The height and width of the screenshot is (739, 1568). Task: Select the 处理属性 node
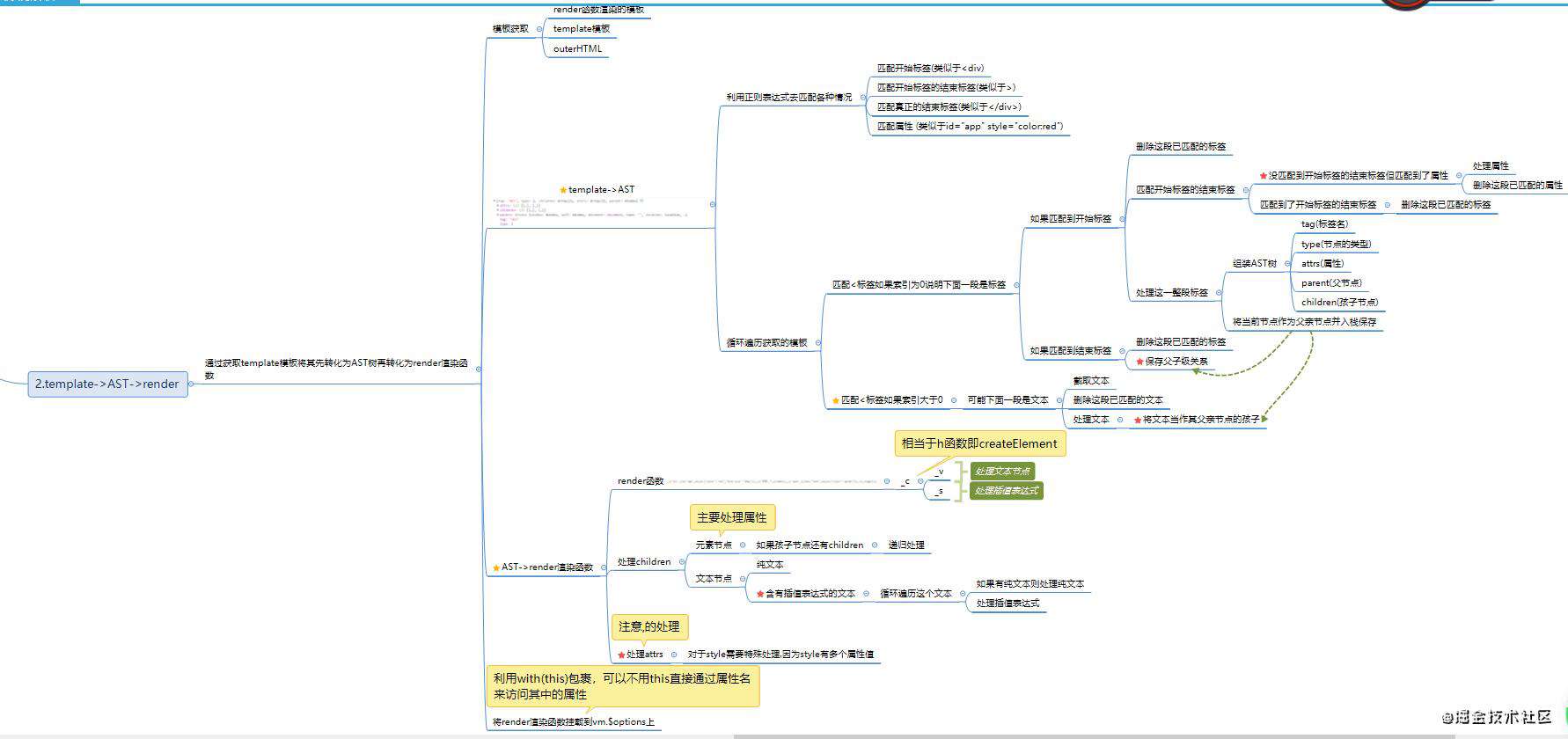1491,166
